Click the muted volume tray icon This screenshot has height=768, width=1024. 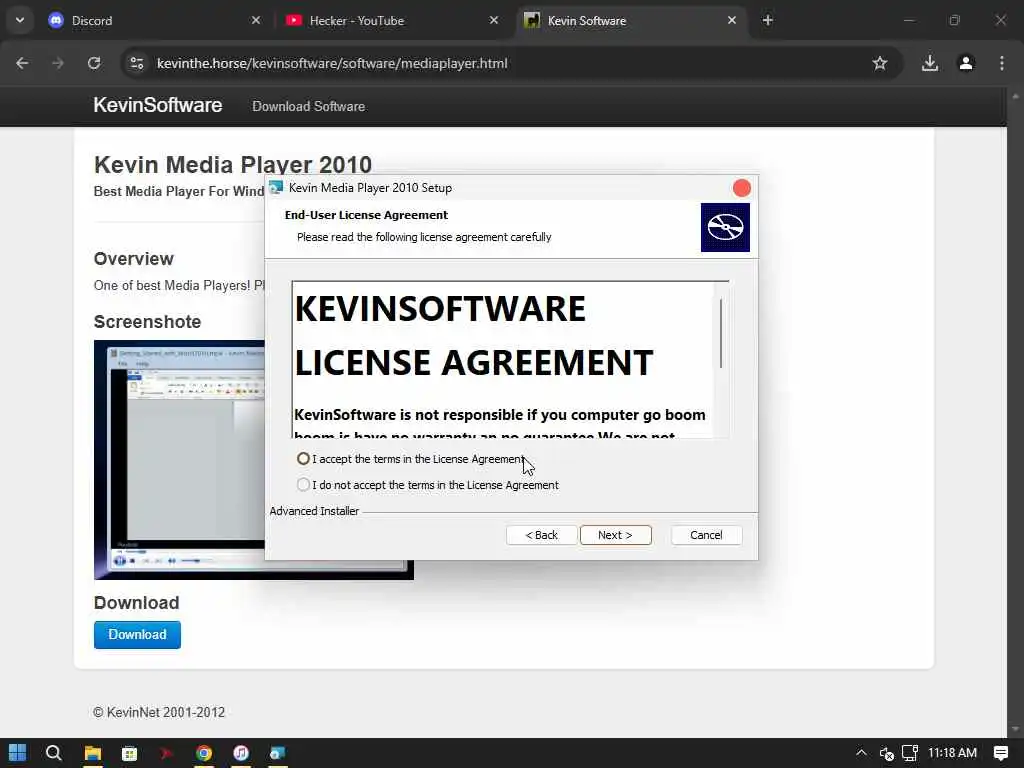tap(886, 754)
